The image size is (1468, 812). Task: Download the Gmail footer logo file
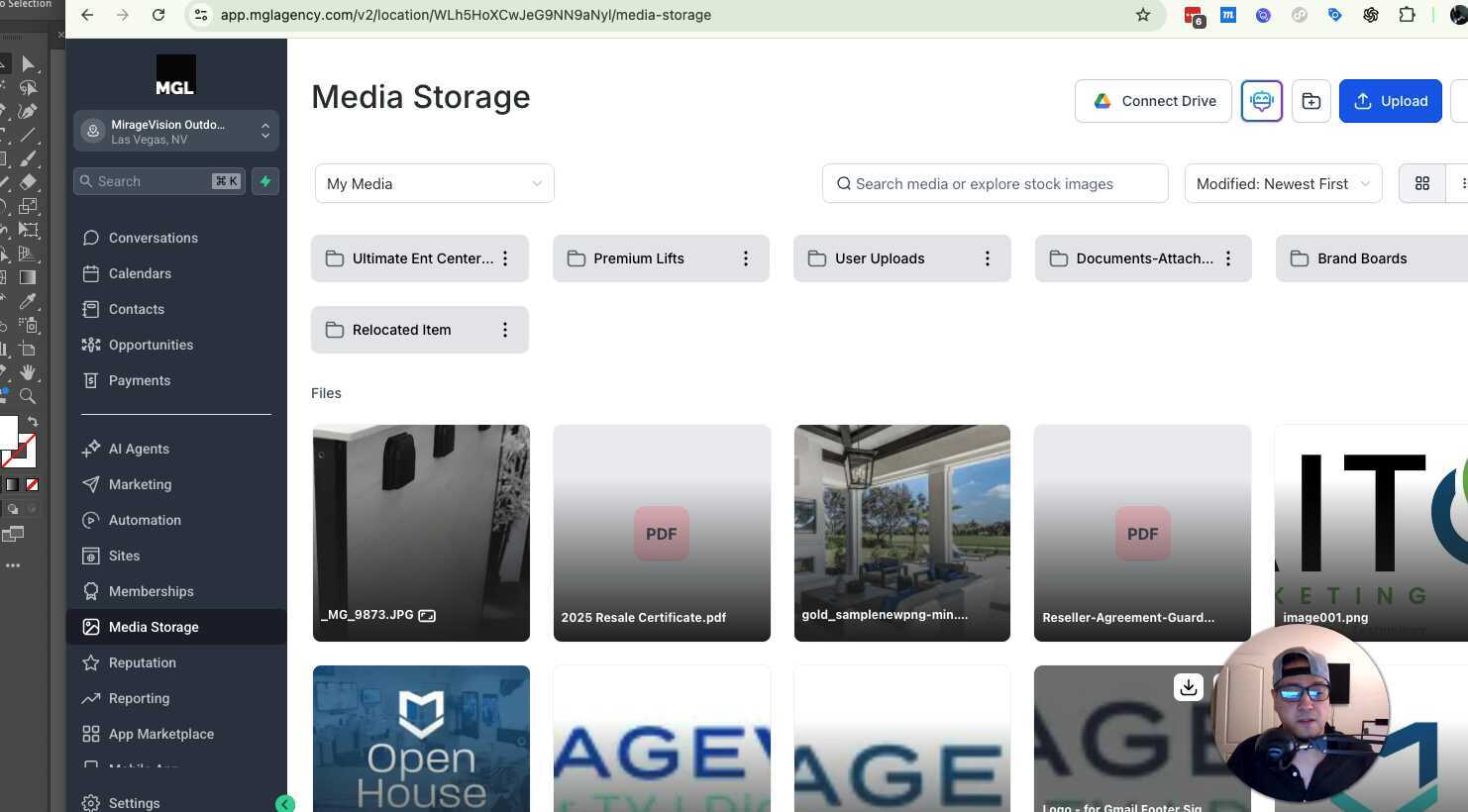(x=1189, y=687)
